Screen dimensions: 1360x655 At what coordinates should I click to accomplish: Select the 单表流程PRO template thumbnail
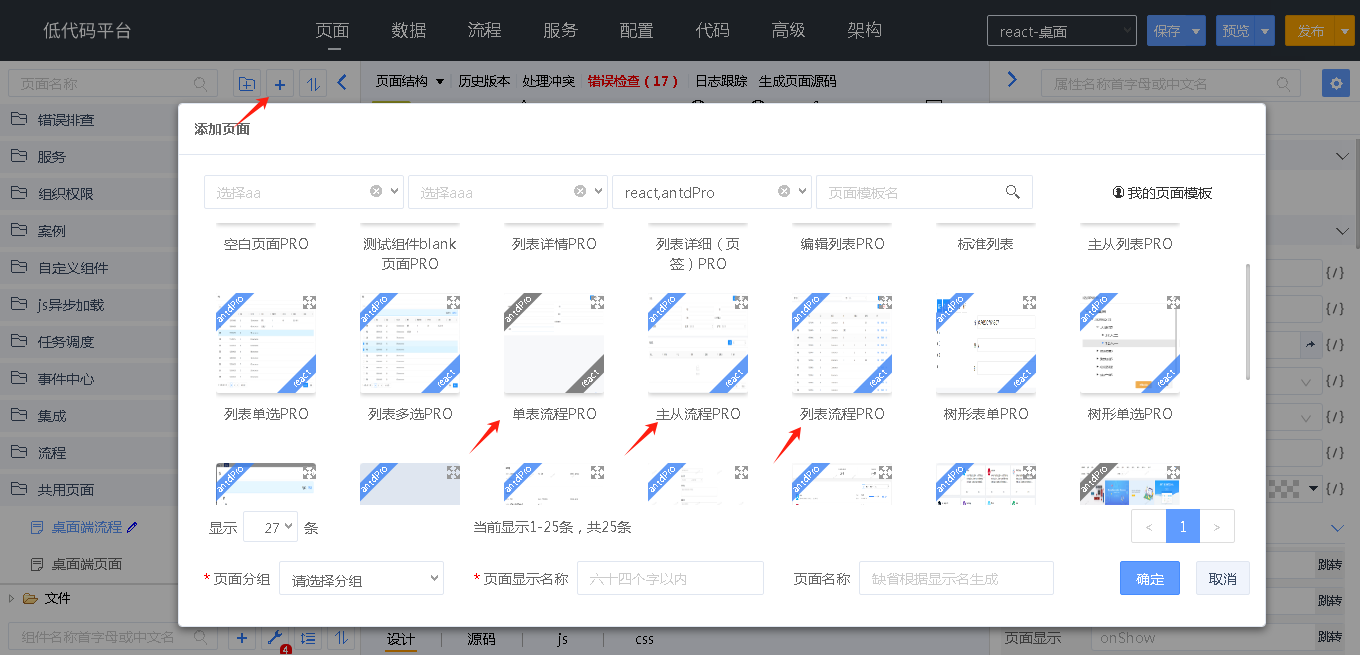[554, 344]
